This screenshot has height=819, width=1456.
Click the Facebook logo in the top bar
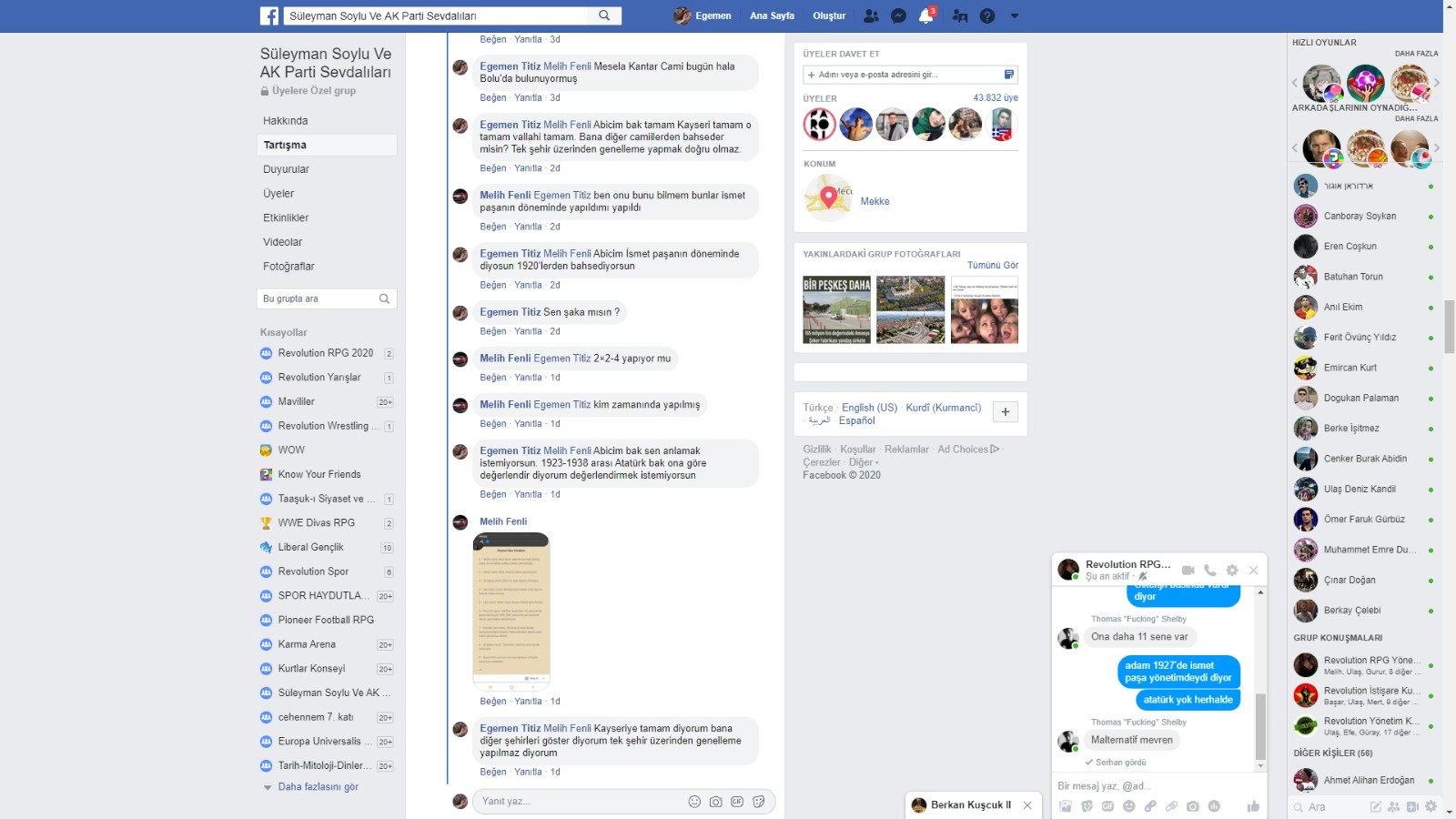pyautogui.click(x=269, y=15)
